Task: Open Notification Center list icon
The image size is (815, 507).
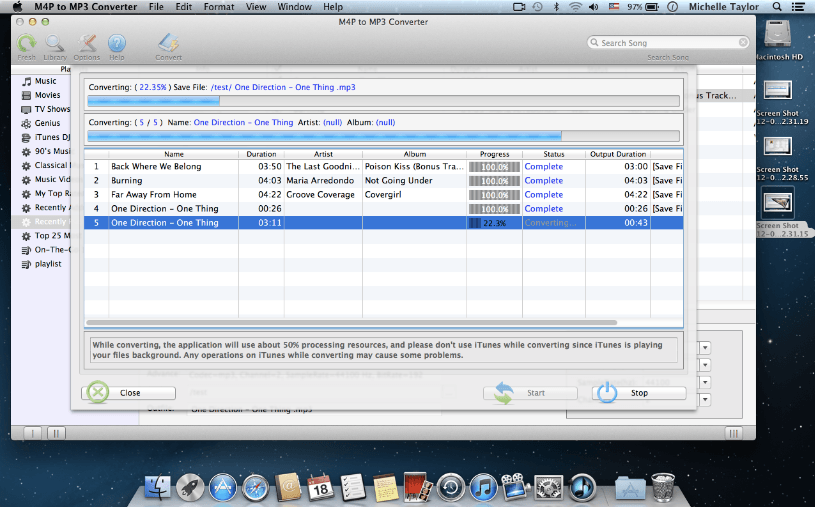Action: pyautogui.click(x=798, y=7)
